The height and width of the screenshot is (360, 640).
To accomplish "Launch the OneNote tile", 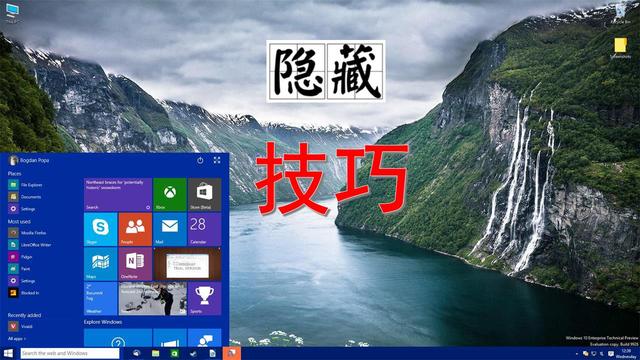I will coord(135,264).
